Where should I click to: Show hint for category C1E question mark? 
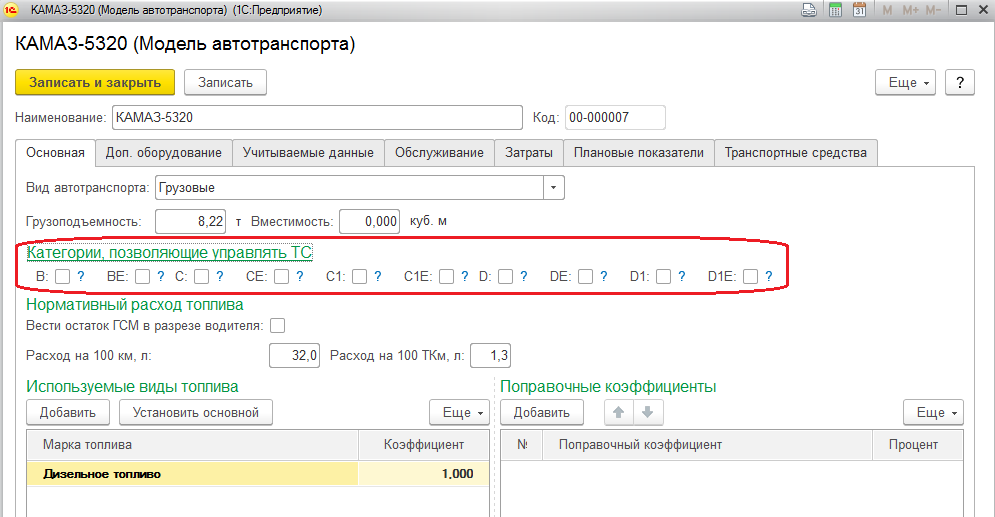click(x=465, y=277)
